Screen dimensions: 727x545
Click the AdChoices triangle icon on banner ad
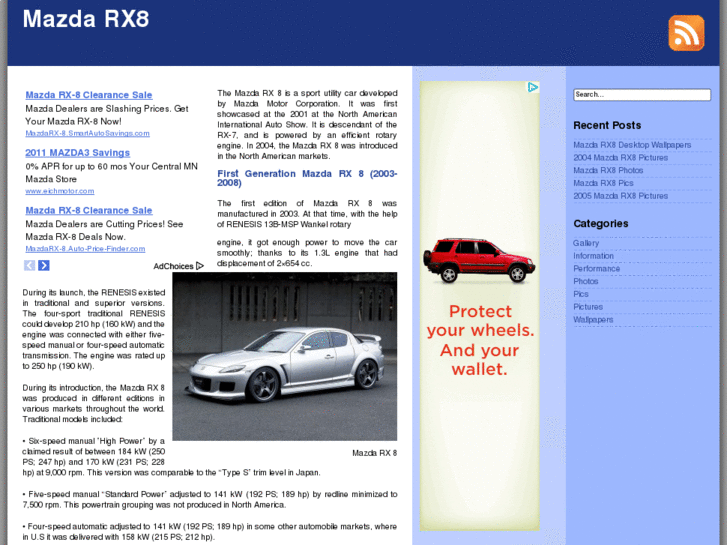(x=533, y=87)
